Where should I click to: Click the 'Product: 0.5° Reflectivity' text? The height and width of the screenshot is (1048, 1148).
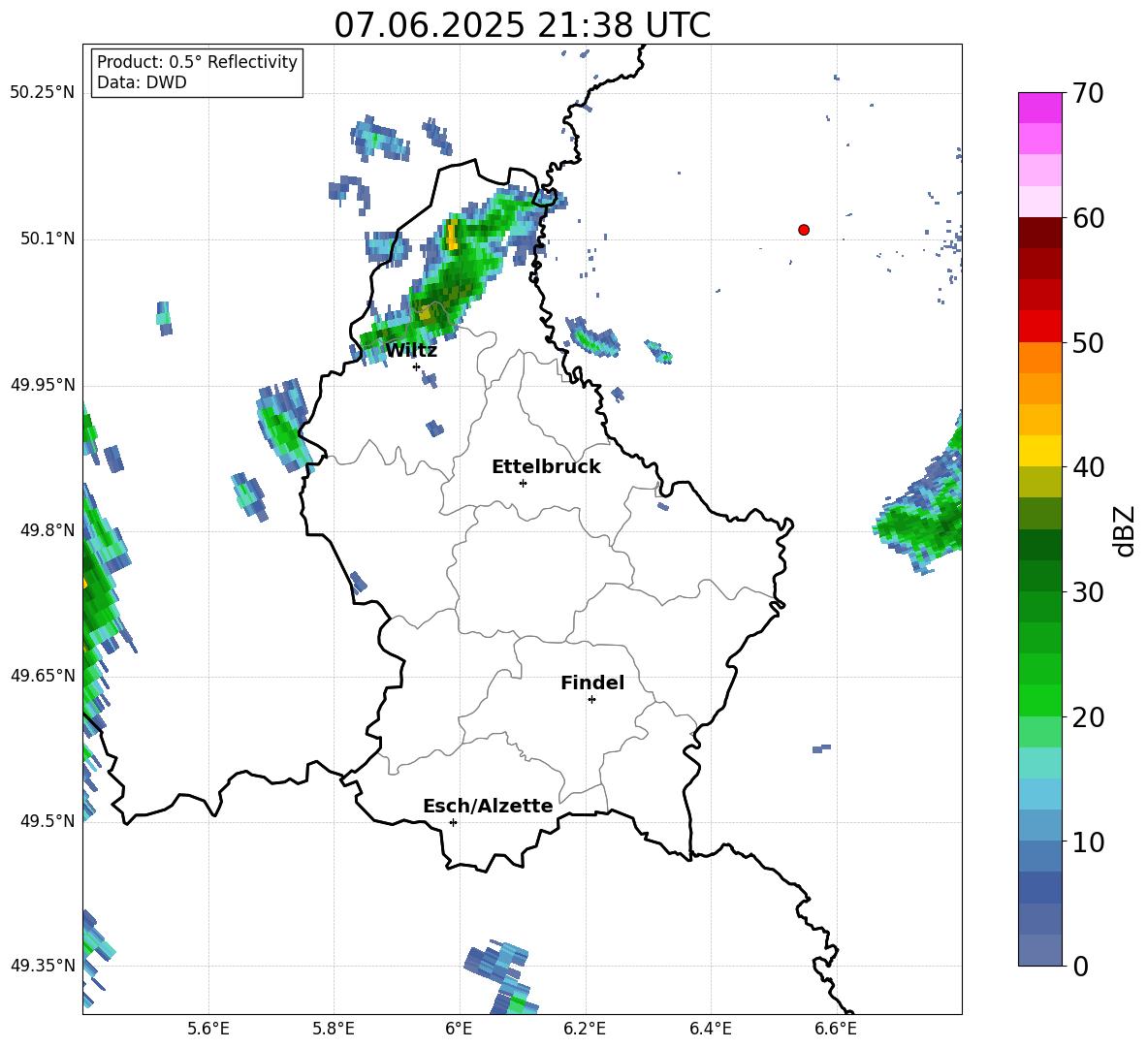pyautogui.click(x=197, y=62)
